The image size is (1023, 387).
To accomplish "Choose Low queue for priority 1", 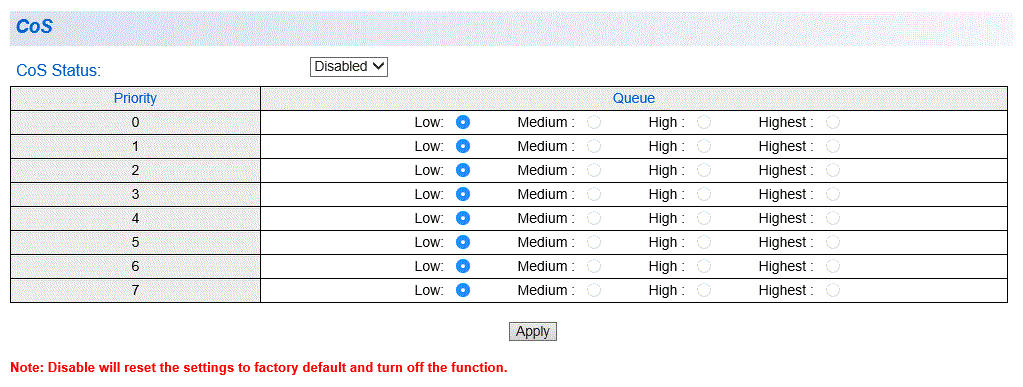I will (x=463, y=146).
